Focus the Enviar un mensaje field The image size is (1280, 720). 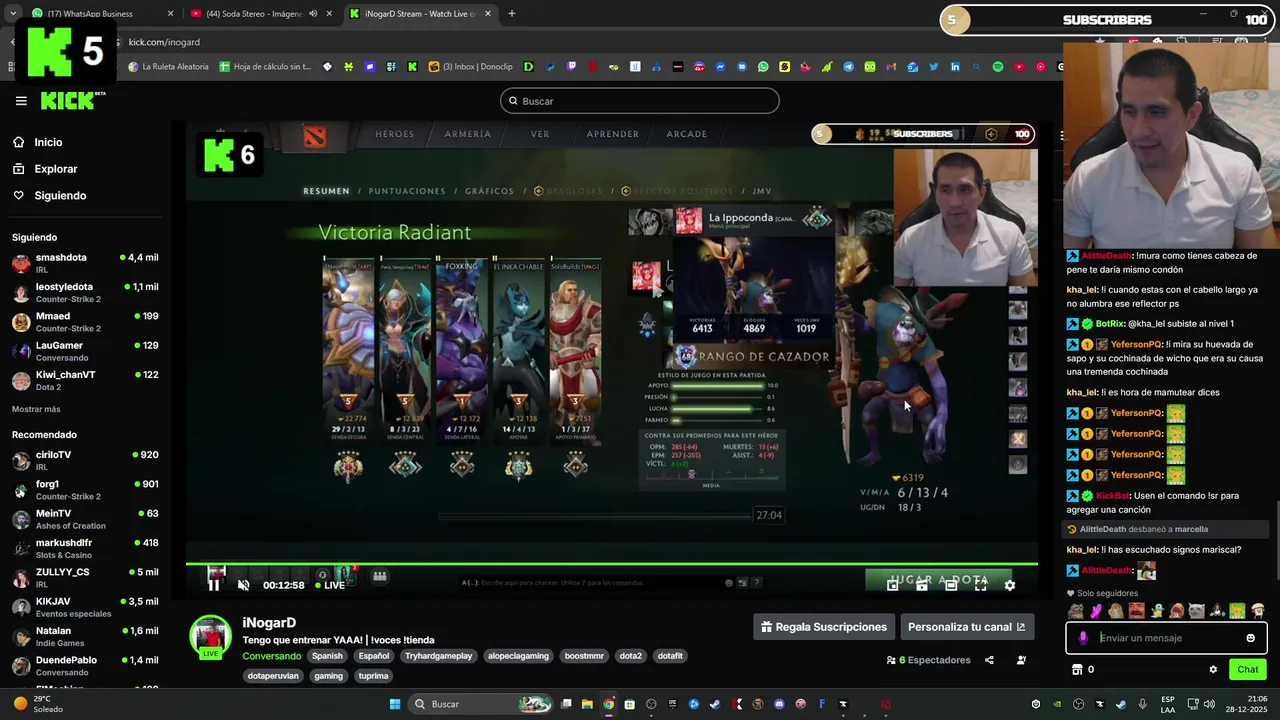pyautogui.click(x=1167, y=638)
